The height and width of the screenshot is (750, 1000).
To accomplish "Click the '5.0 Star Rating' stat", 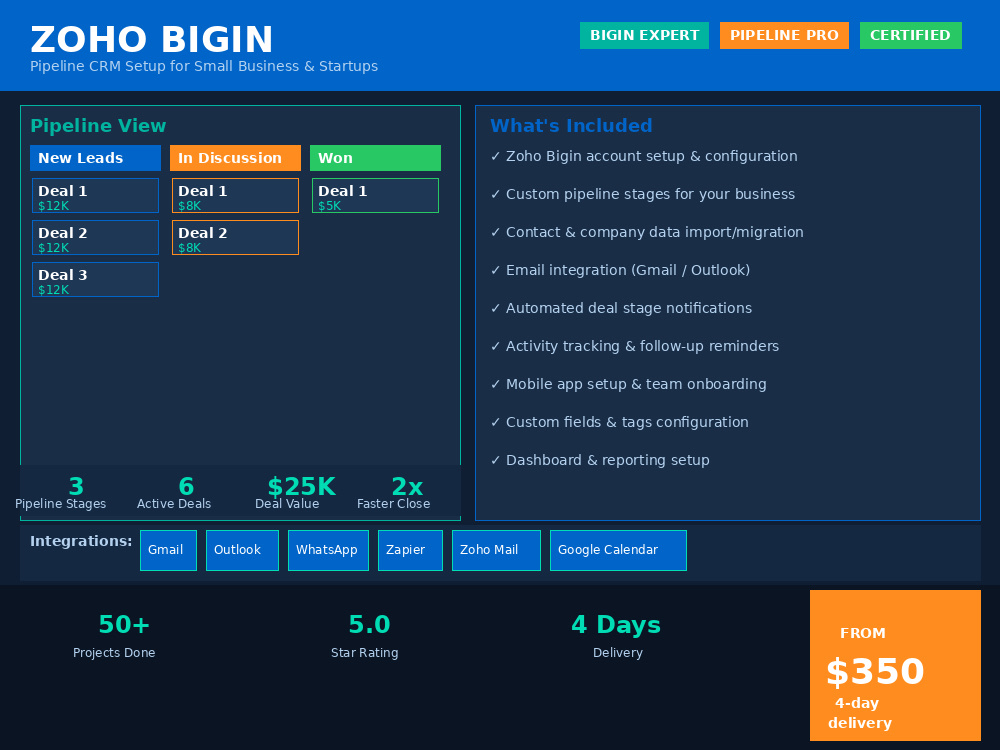I will click(365, 636).
